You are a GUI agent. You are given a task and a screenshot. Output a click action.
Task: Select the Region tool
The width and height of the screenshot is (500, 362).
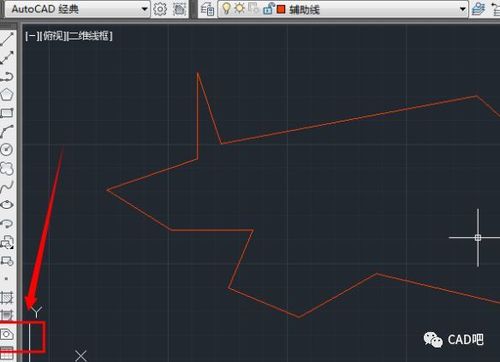[x=7, y=334]
